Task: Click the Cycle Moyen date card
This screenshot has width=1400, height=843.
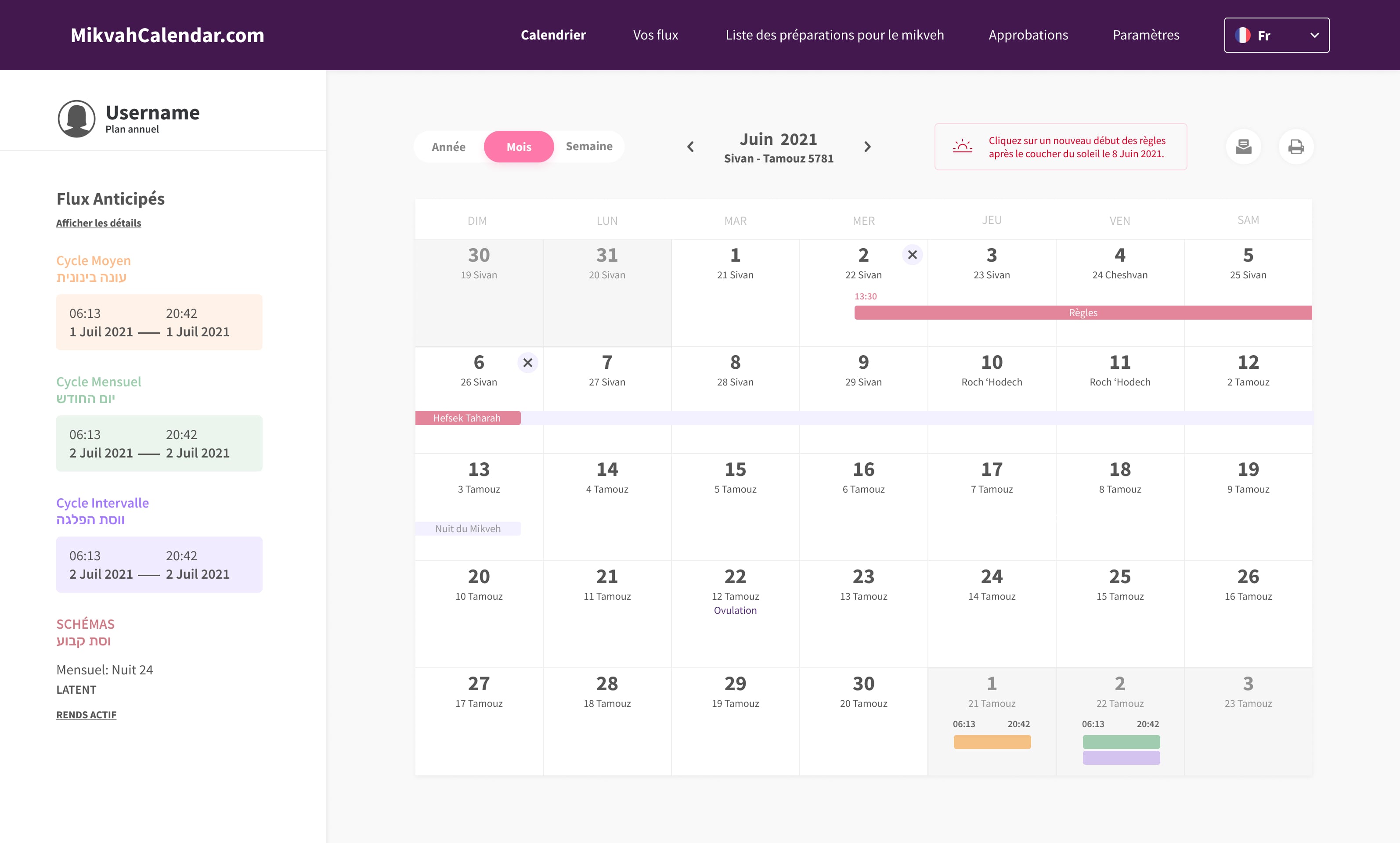Action: [x=159, y=322]
